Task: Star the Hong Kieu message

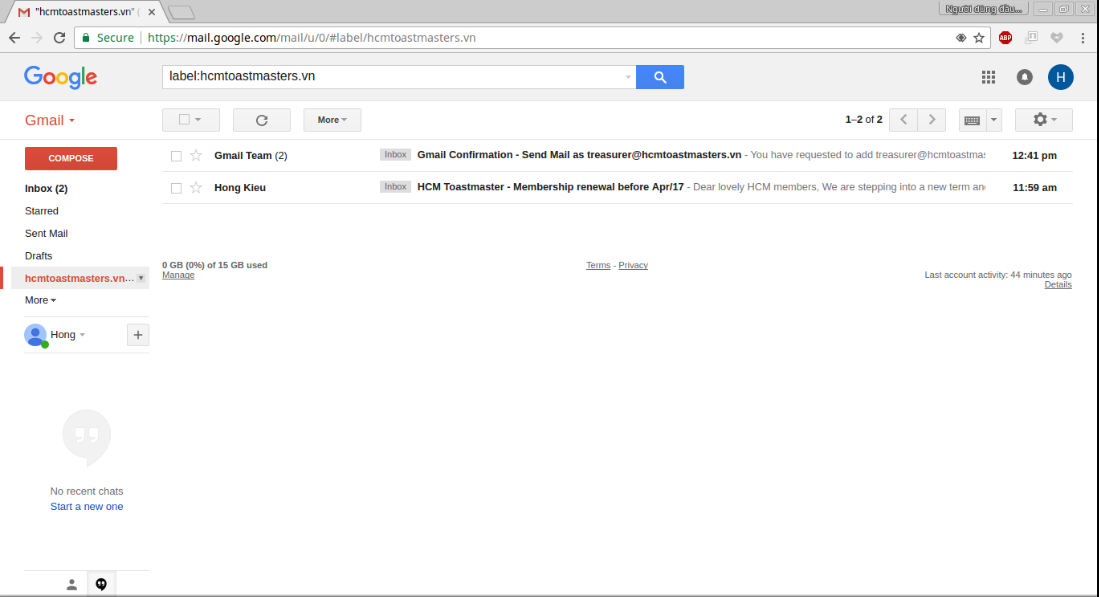Action: (x=196, y=188)
